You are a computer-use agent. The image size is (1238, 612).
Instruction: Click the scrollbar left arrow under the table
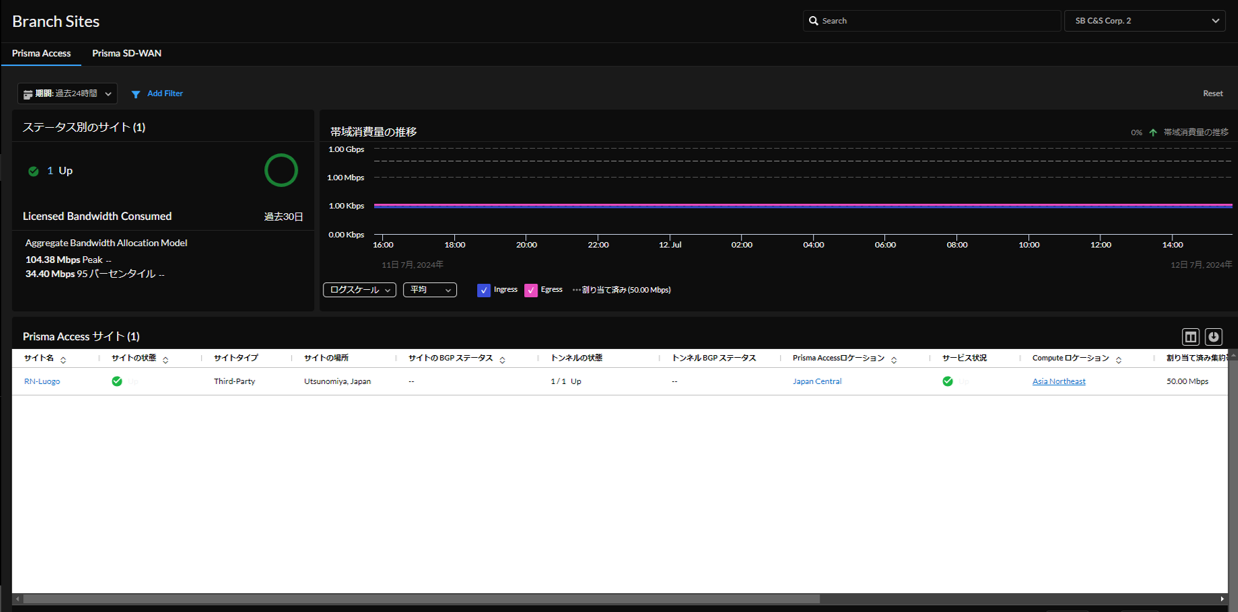[18, 599]
